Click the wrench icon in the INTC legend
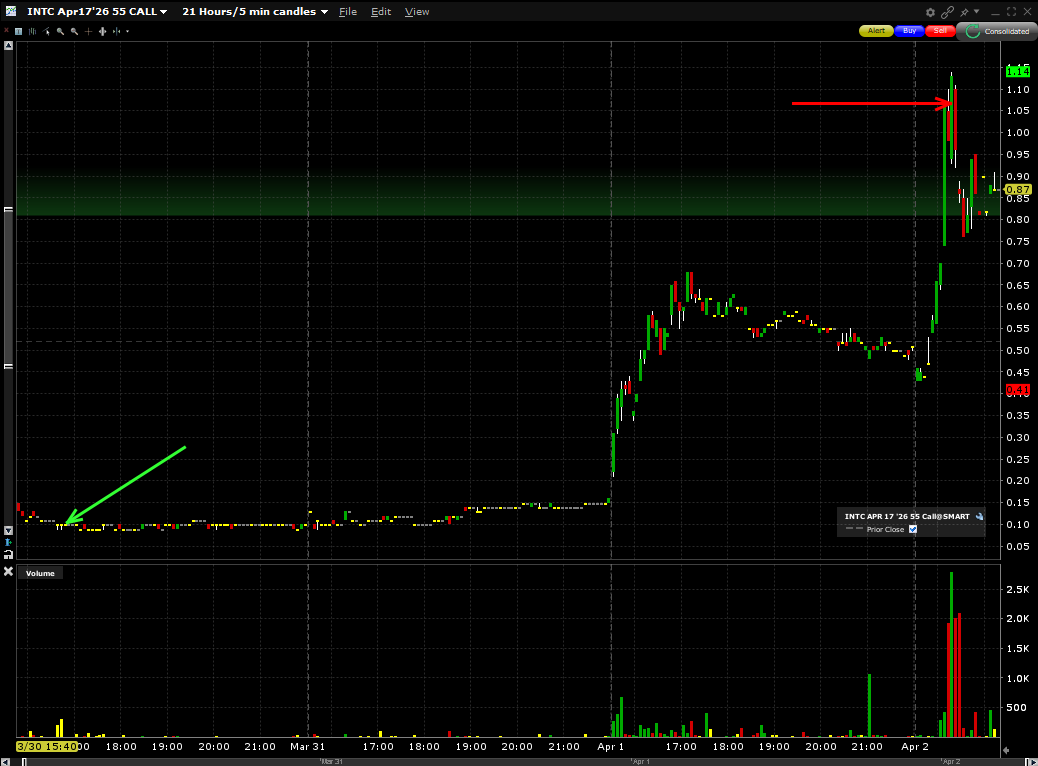Viewport: 1038px width, 766px height. 980,516
